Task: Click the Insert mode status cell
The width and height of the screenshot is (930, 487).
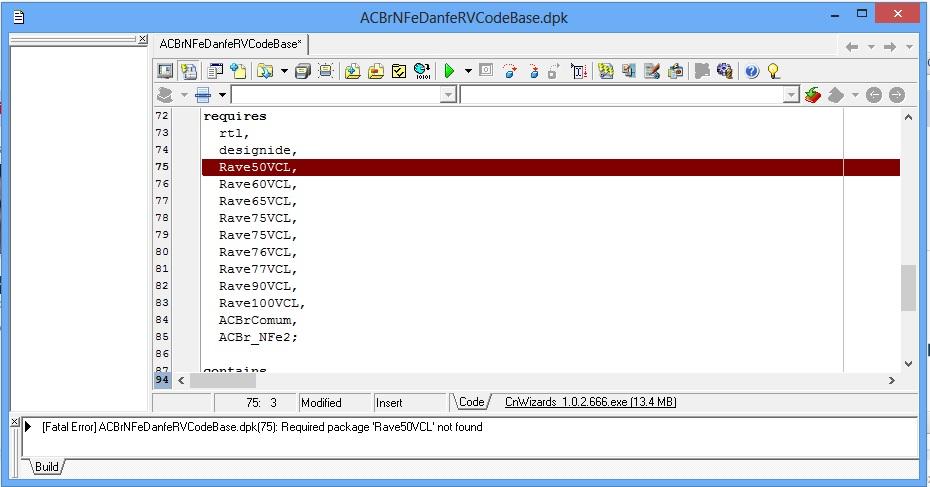Action: click(x=409, y=403)
